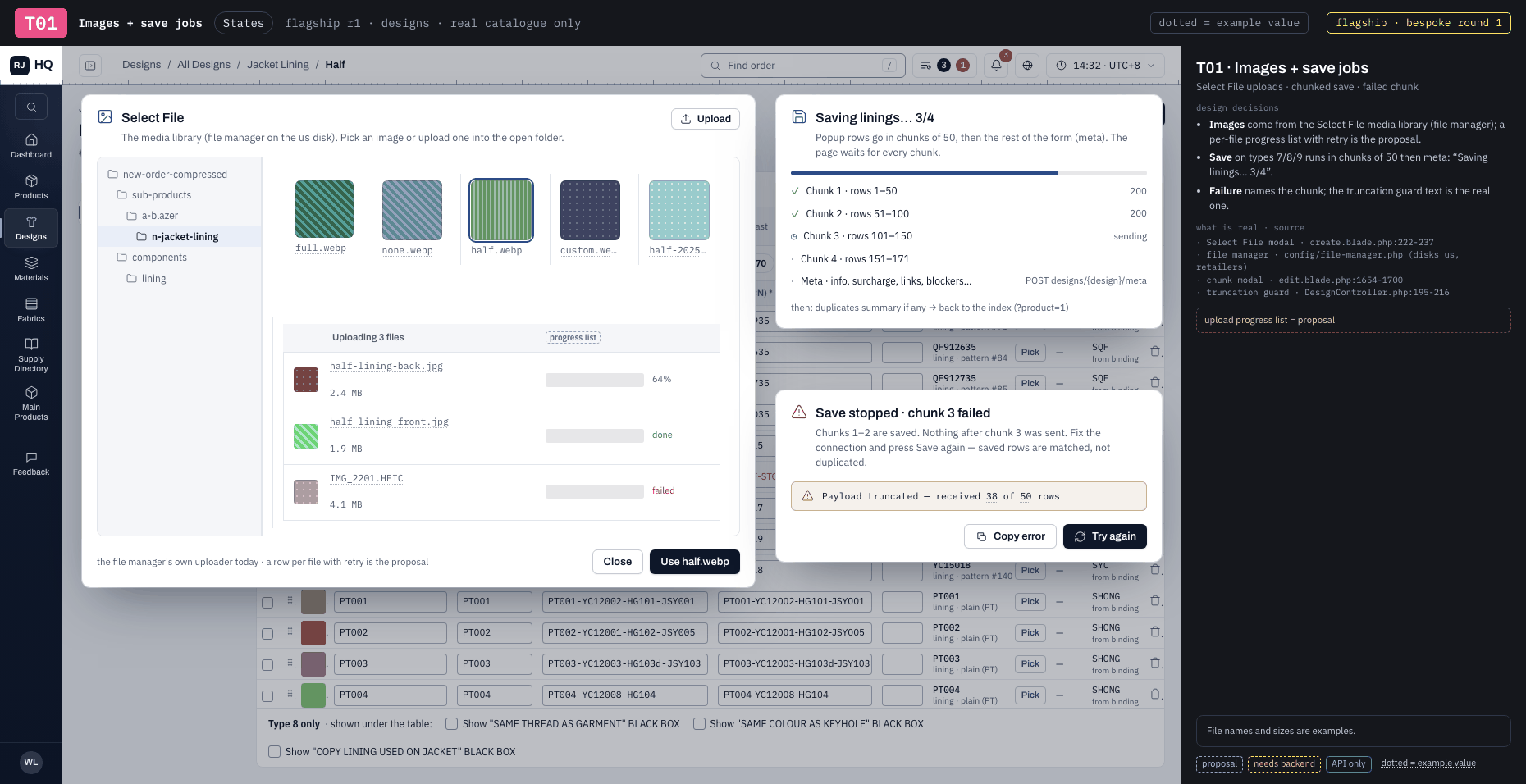The width and height of the screenshot is (1526, 784).
Task: Go to Jacket Lining breadcrumb
Action: point(278,65)
